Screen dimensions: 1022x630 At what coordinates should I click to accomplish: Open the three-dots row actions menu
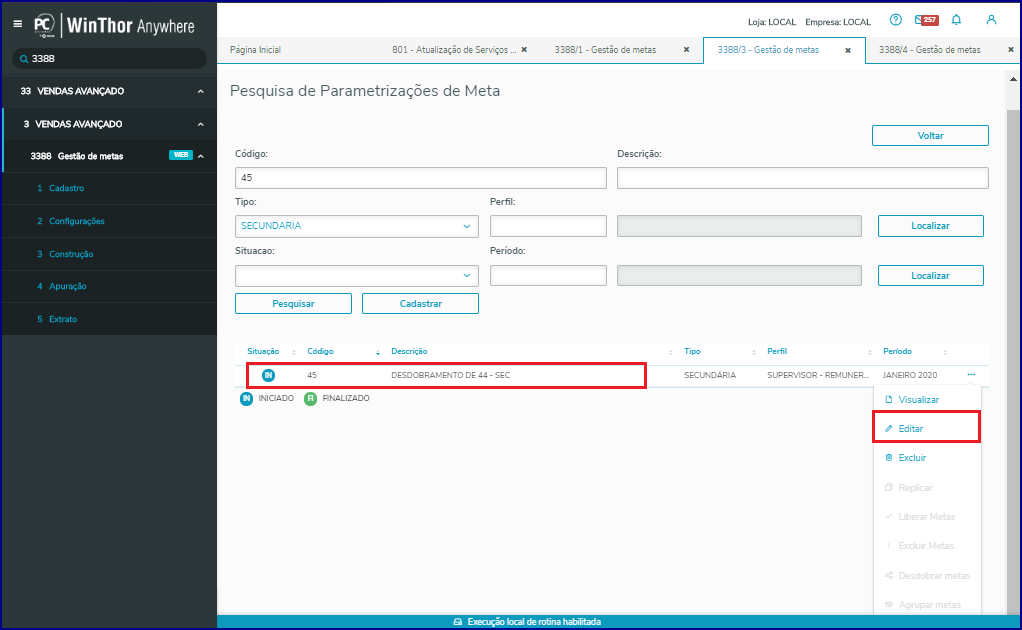pyautogui.click(x=971, y=375)
